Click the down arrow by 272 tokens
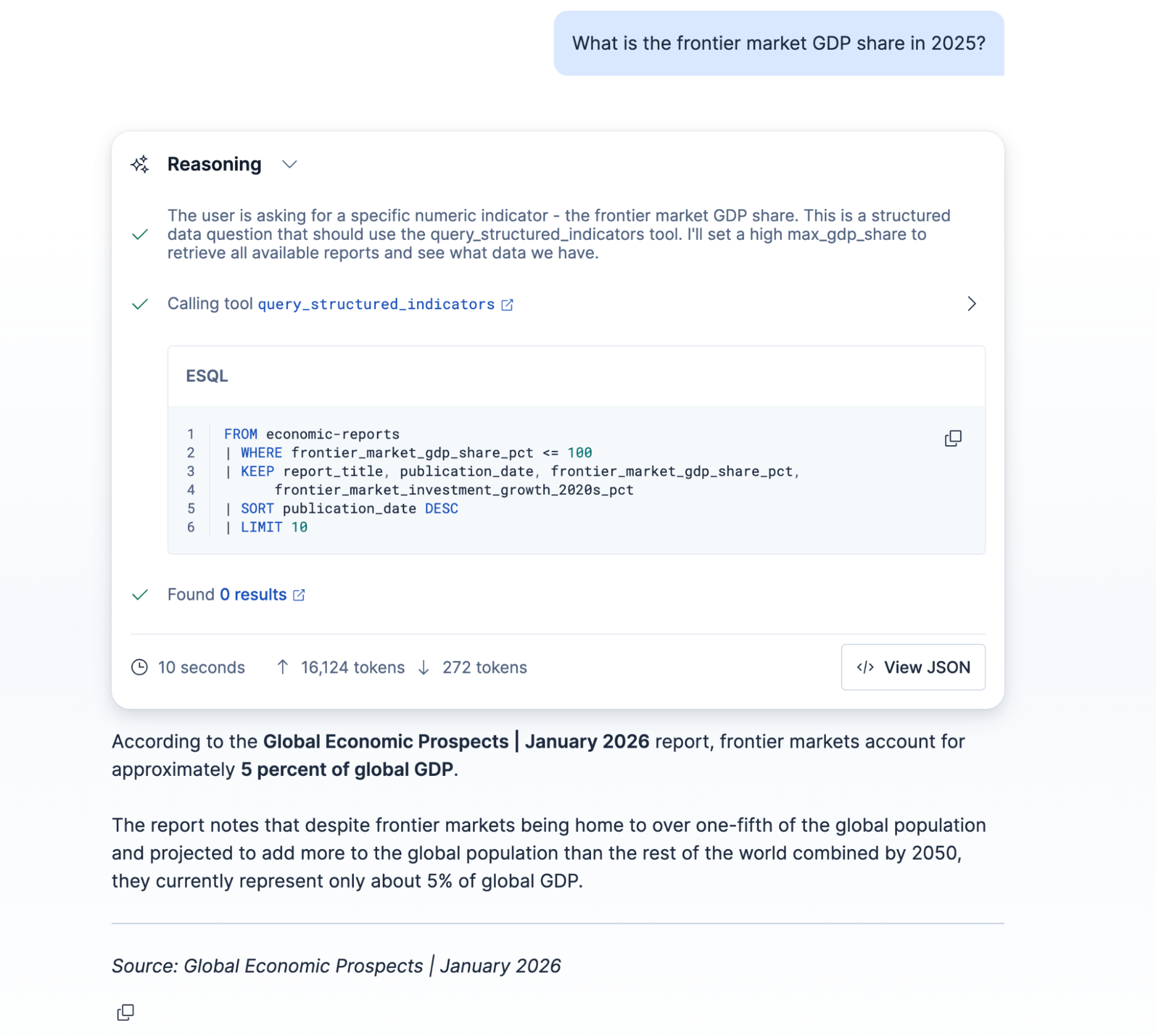This screenshot has width=1156, height=1036. (x=423, y=667)
